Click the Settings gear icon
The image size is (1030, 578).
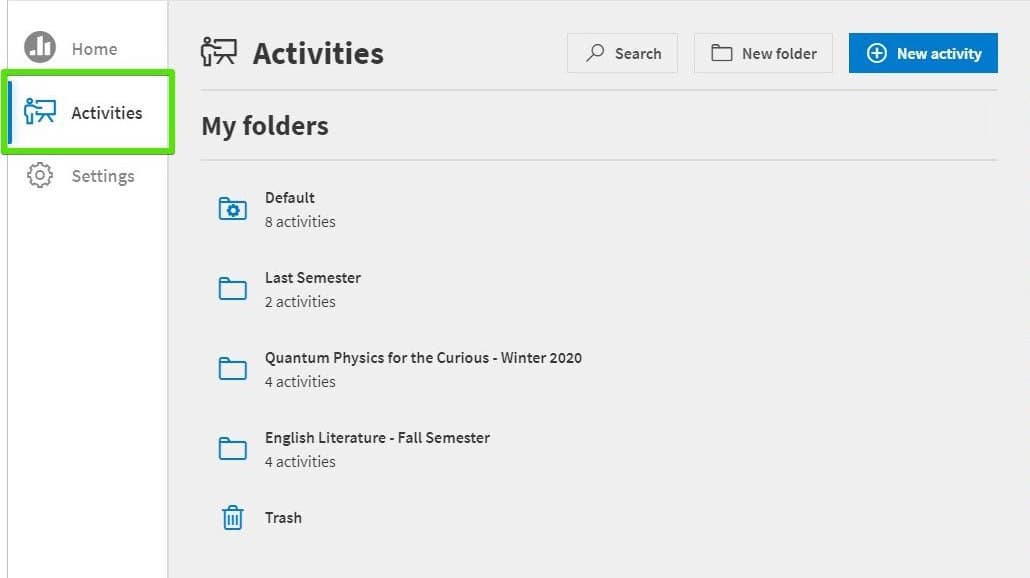40,176
